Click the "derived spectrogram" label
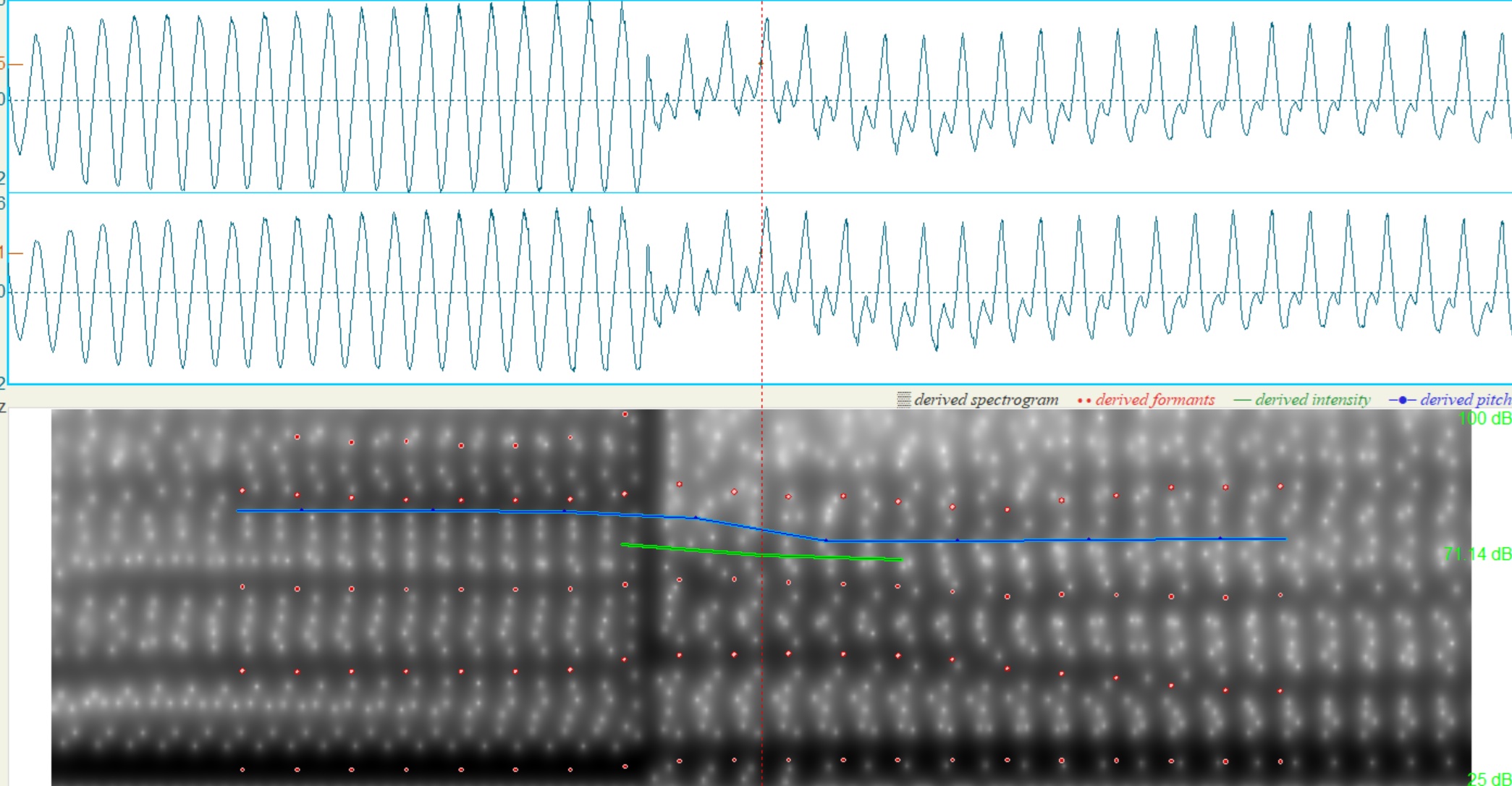 point(986,400)
